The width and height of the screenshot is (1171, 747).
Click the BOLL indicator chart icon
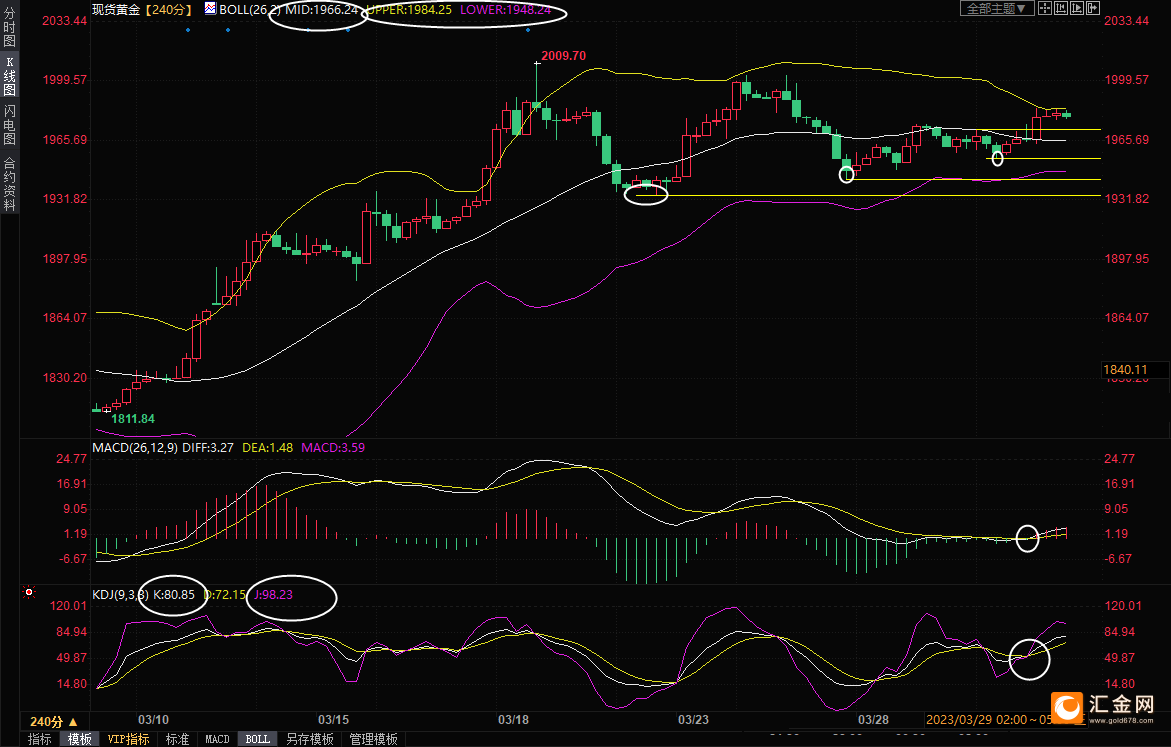tap(211, 9)
